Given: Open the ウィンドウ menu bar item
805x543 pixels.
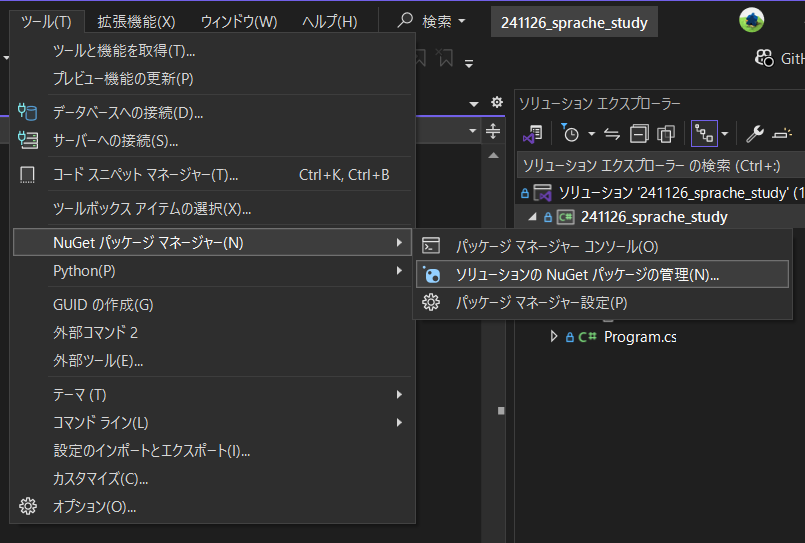Looking at the screenshot, I should click(x=239, y=22).
